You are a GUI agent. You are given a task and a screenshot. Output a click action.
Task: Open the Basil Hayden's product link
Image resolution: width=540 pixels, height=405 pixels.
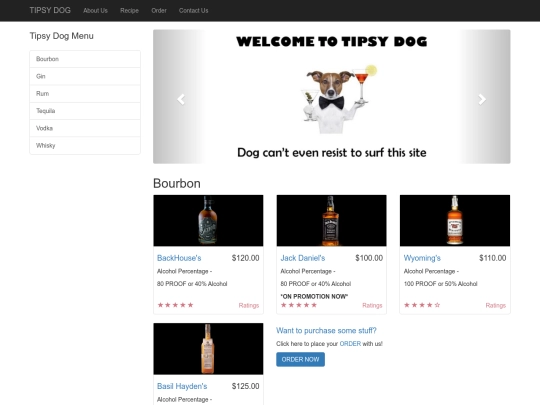[182, 386]
